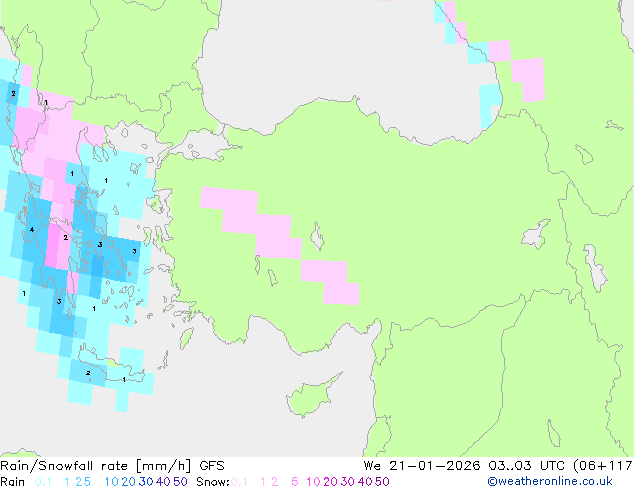Click the Snow legend value 50
The width and height of the screenshot is (634, 490).
coord(383,482)
